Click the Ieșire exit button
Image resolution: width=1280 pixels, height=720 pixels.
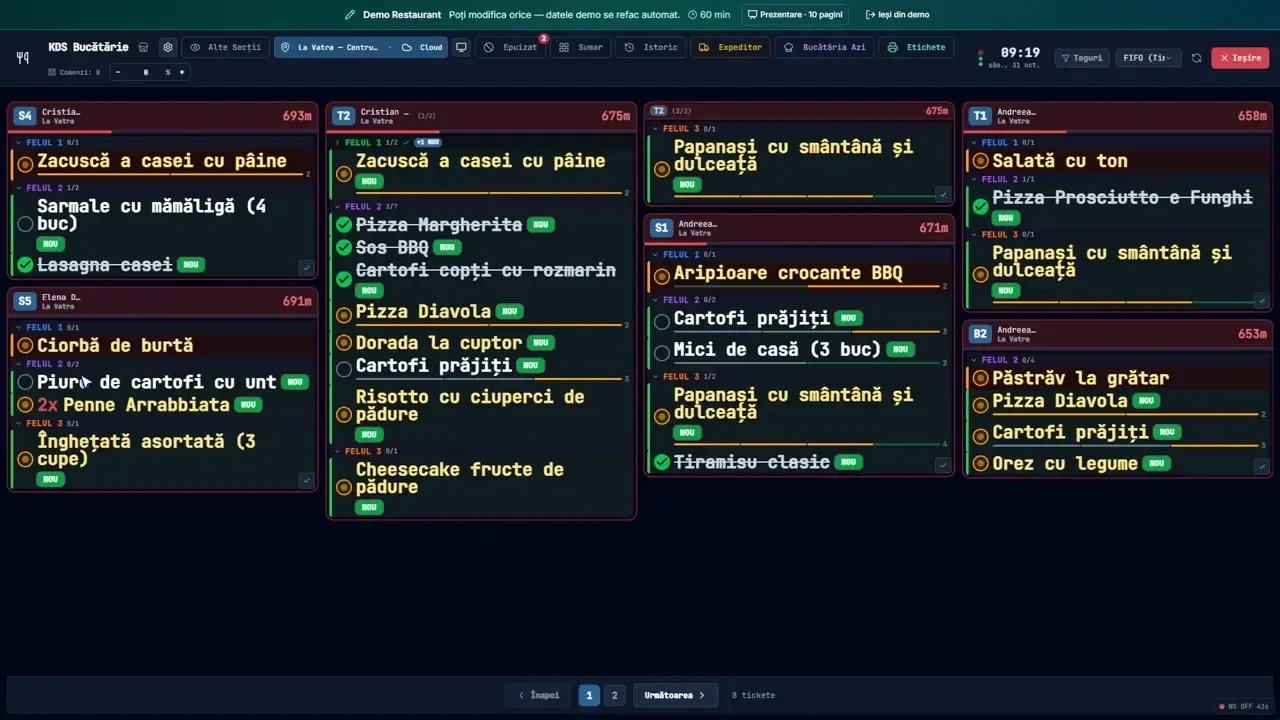(1240, 58)
